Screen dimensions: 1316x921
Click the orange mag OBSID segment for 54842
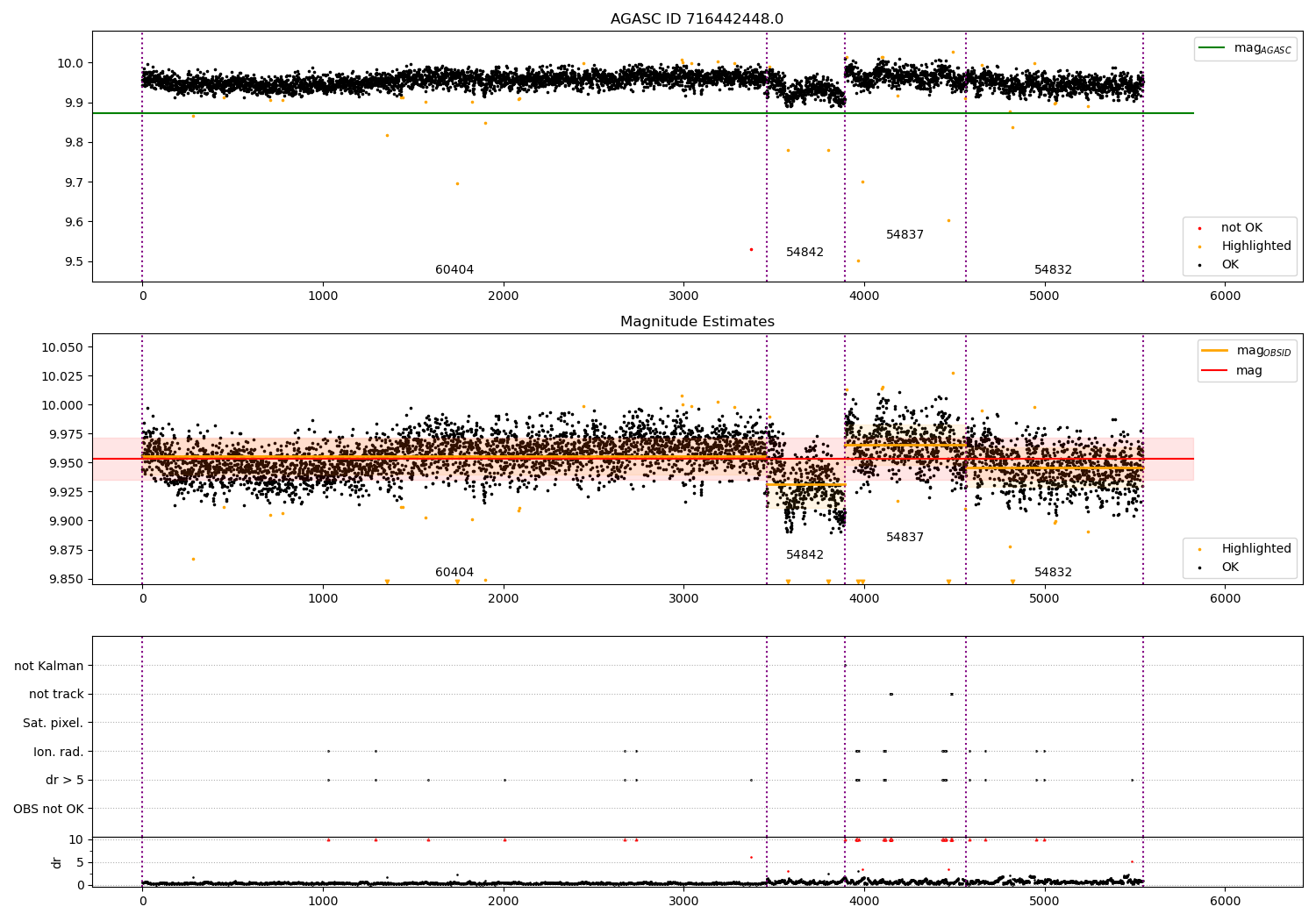[805, 484]
